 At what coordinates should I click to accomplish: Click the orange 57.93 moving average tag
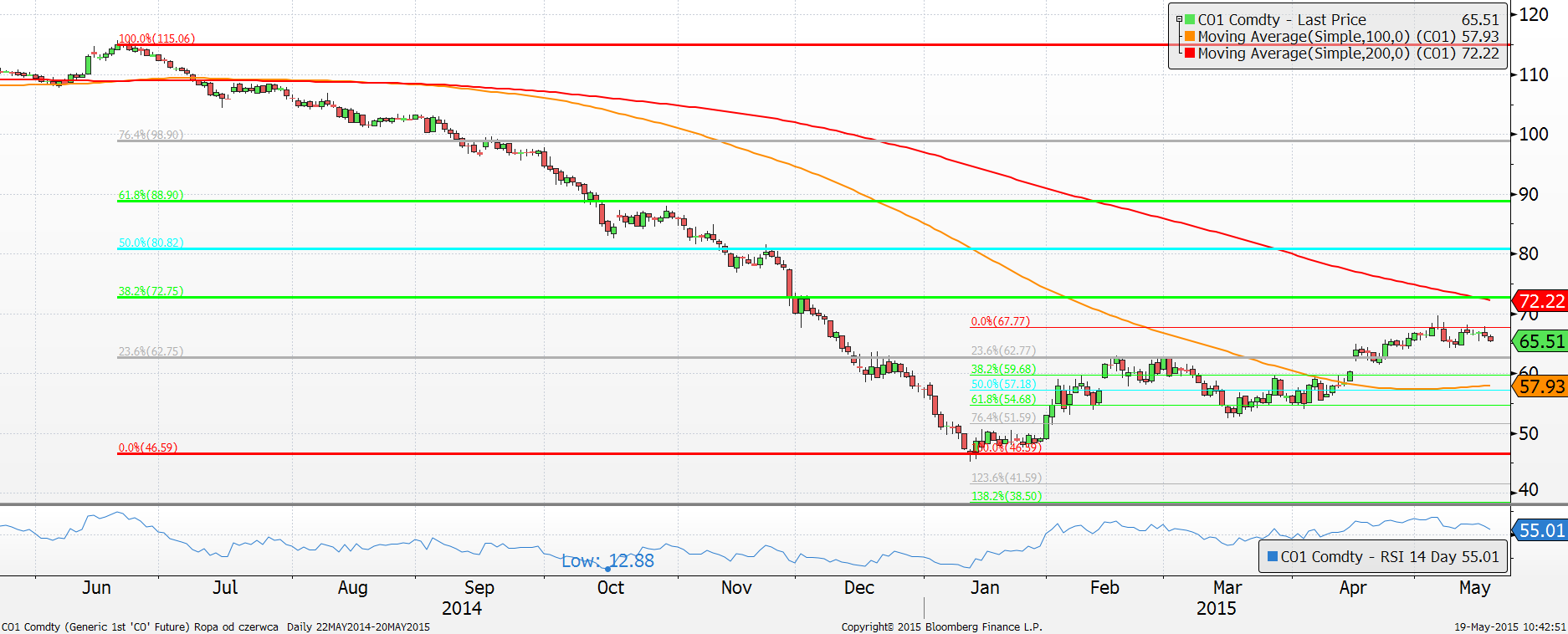click(1540, 386)
